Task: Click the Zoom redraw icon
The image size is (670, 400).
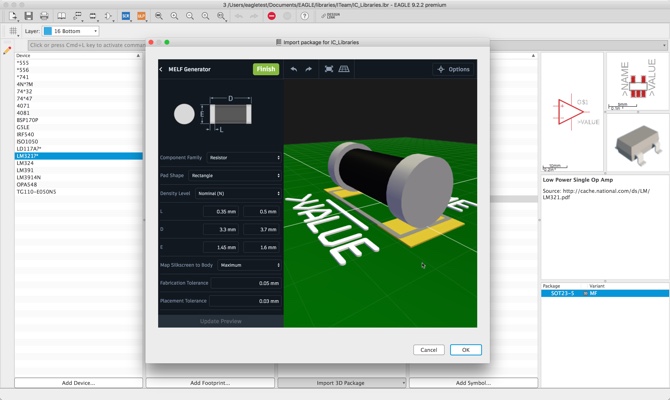Action: (206, 16)
